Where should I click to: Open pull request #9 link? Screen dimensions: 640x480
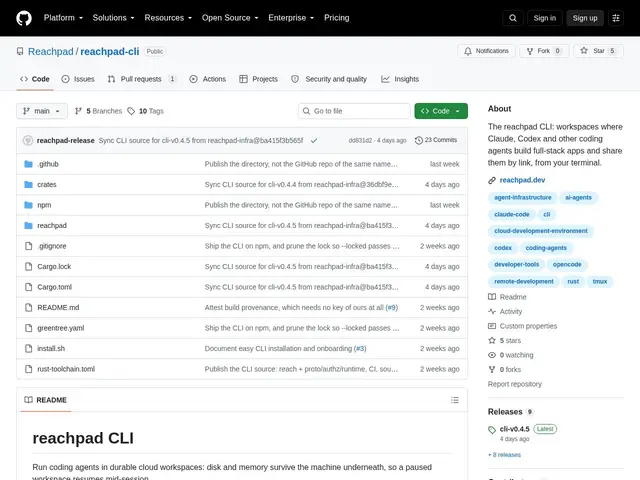pos(391,307)
